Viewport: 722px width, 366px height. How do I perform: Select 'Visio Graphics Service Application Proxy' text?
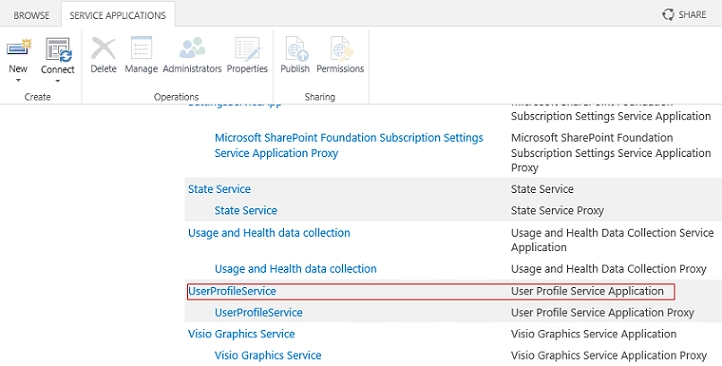(x=609, y=355)
